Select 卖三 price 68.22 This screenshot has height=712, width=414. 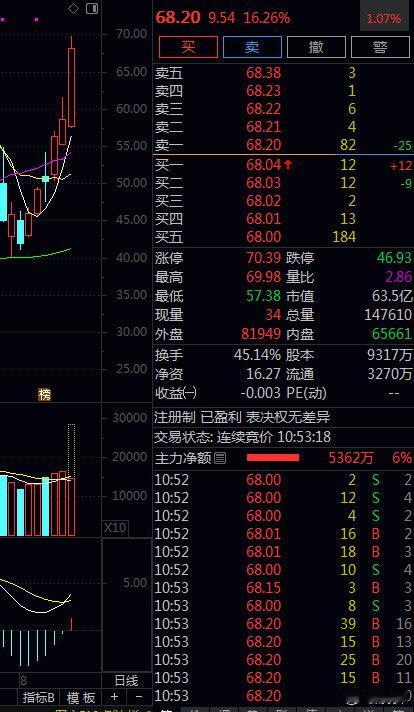tap(263, 109)
